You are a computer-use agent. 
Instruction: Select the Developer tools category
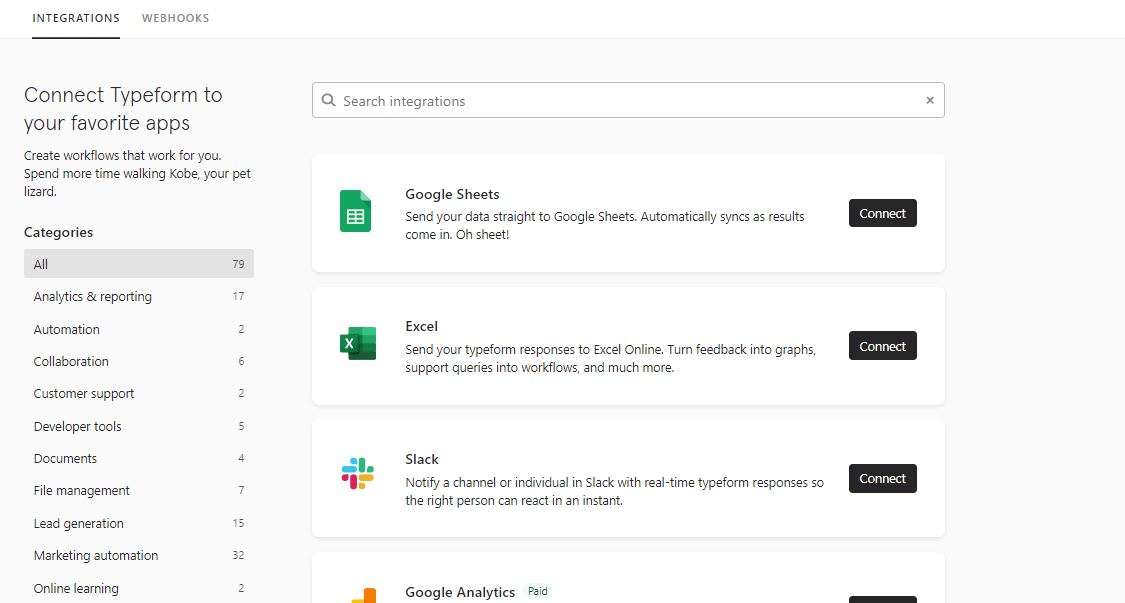tap(138, 426)
